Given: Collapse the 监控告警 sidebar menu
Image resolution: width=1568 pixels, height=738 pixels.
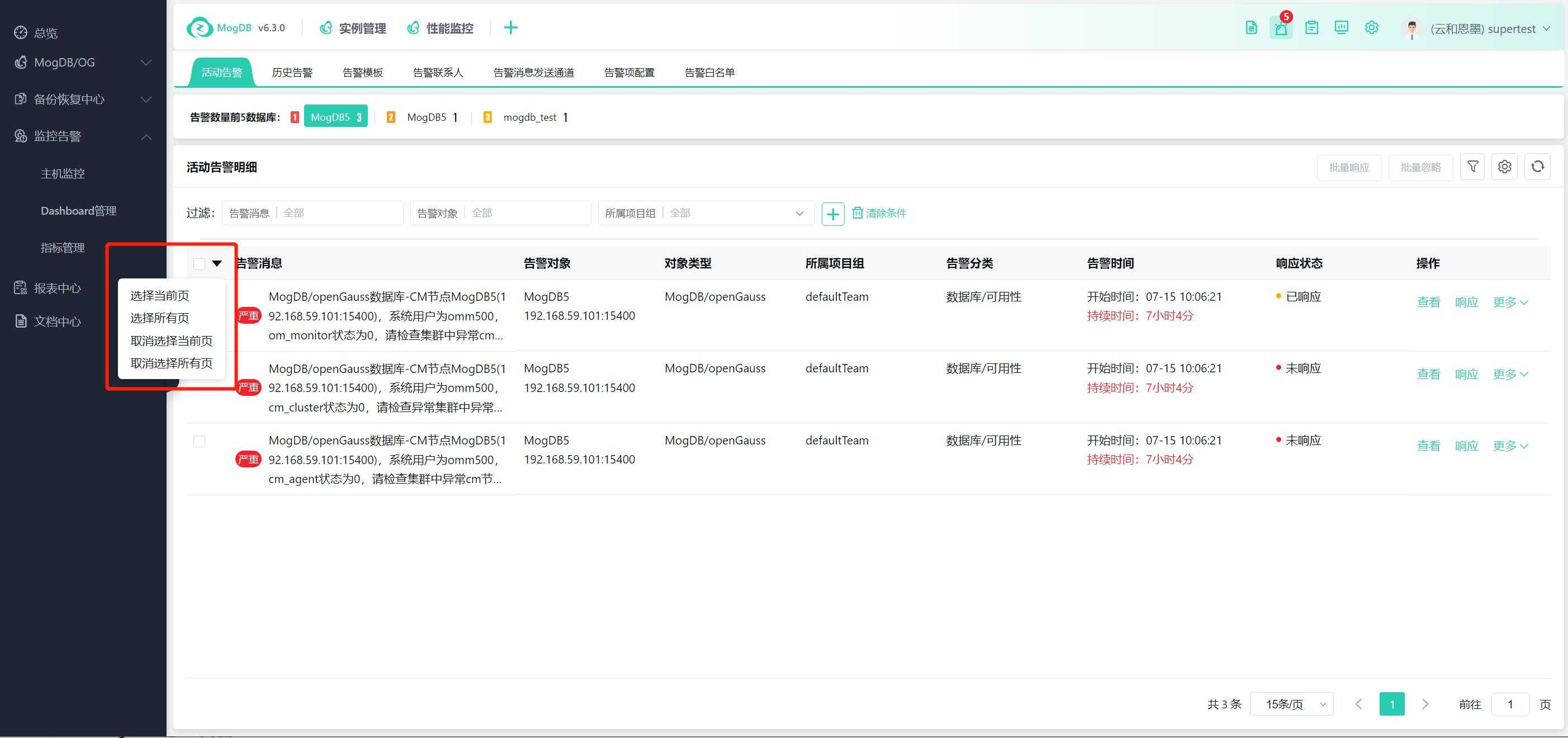Looking at the screenshot, I should coord(146,136).
